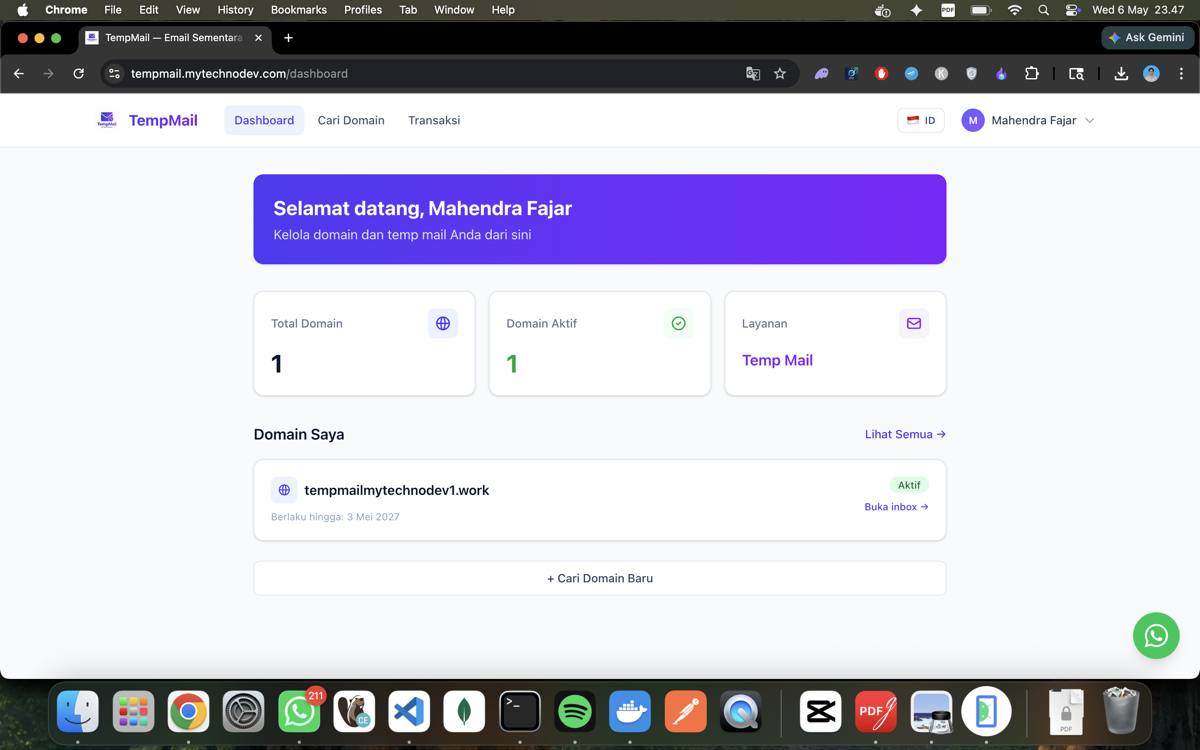The image size is (1200, 750).
Task: Open the View menu in menu bar
Action: [x=188, y=10]
